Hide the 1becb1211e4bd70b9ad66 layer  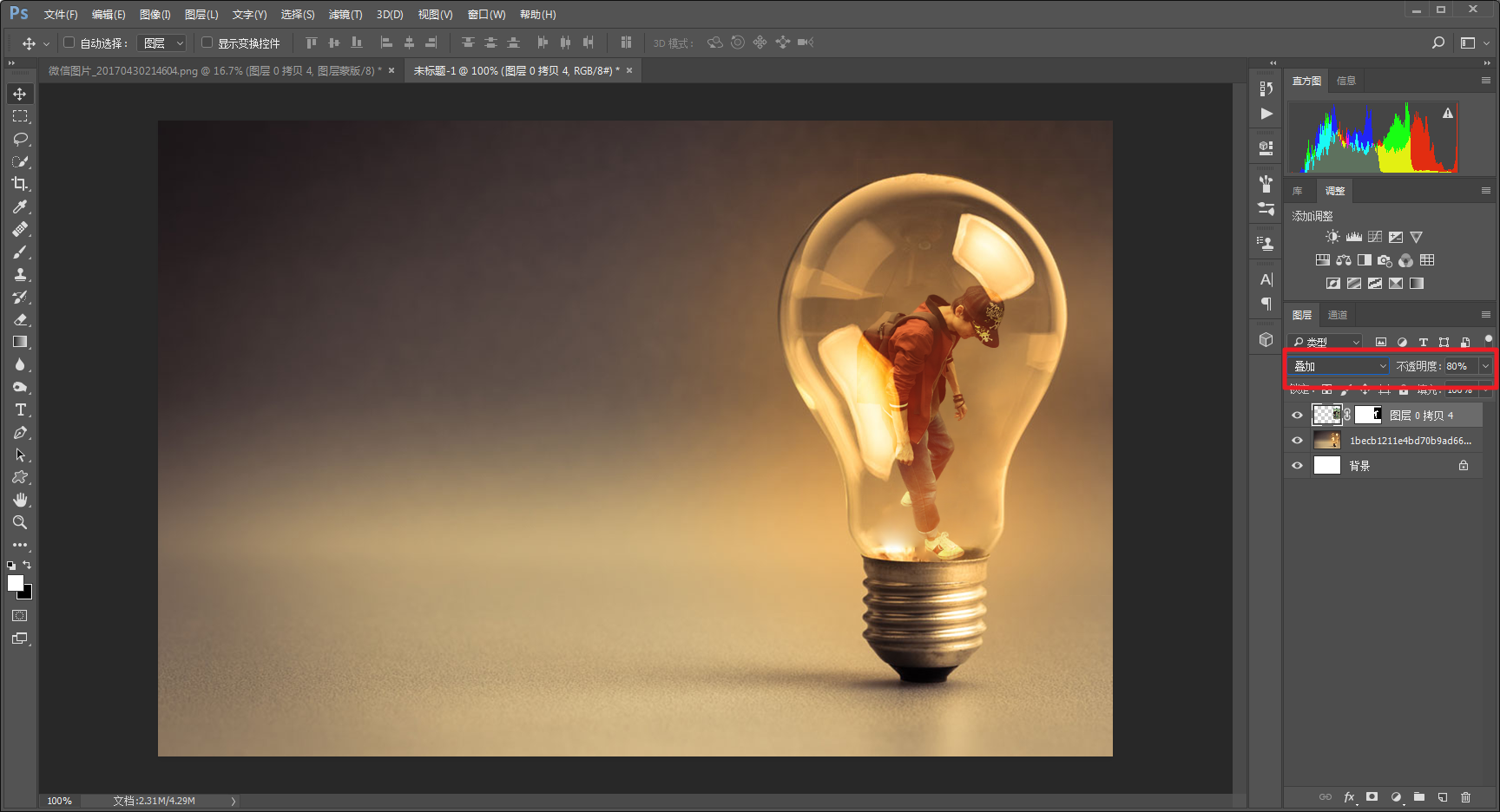tap(1298, 441)
